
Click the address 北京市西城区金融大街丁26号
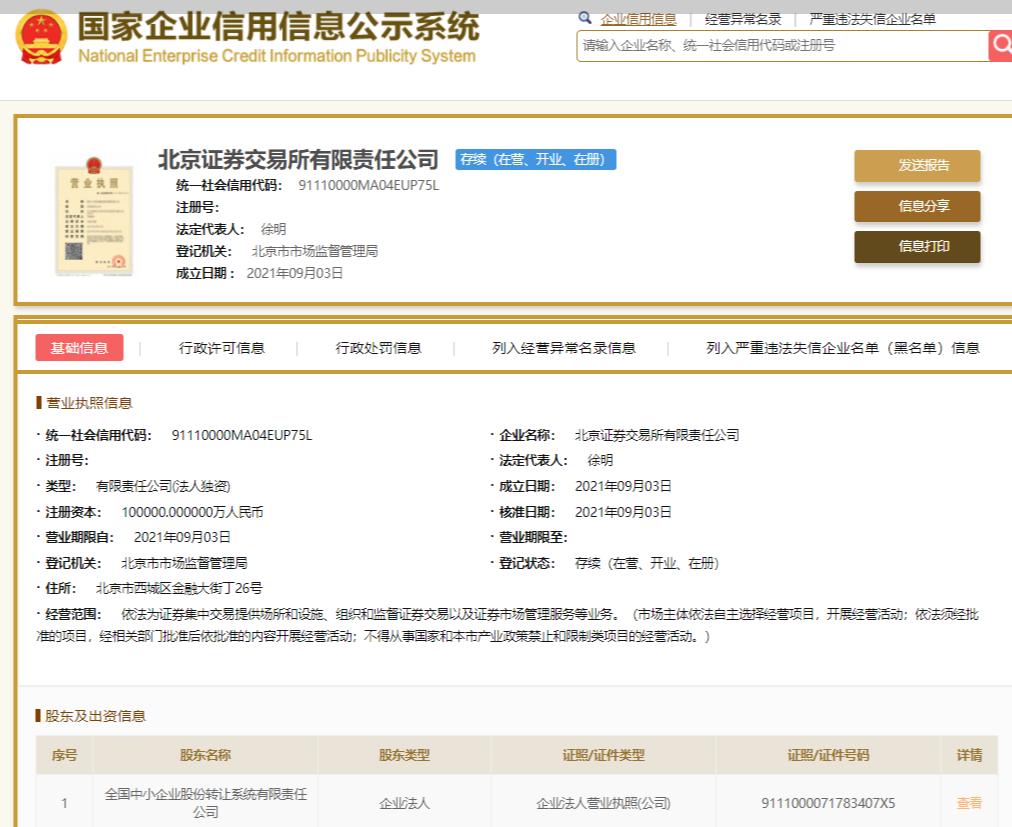coord(179,588)
